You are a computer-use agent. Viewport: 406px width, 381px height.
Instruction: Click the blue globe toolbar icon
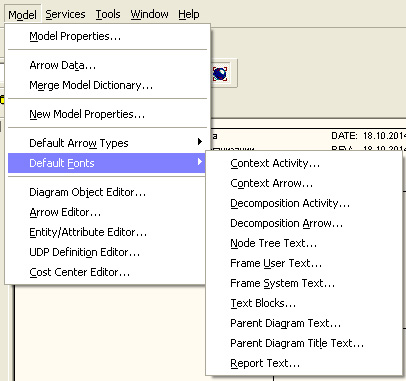click(220, 74)
